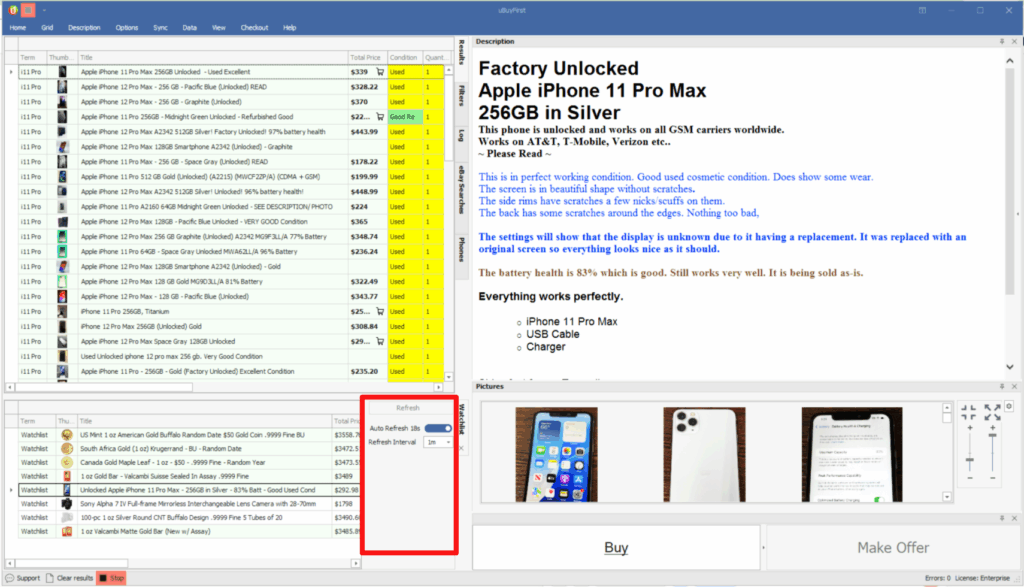Click the red stop icon in title bar
1024x587 pixels.
(28, 10)
